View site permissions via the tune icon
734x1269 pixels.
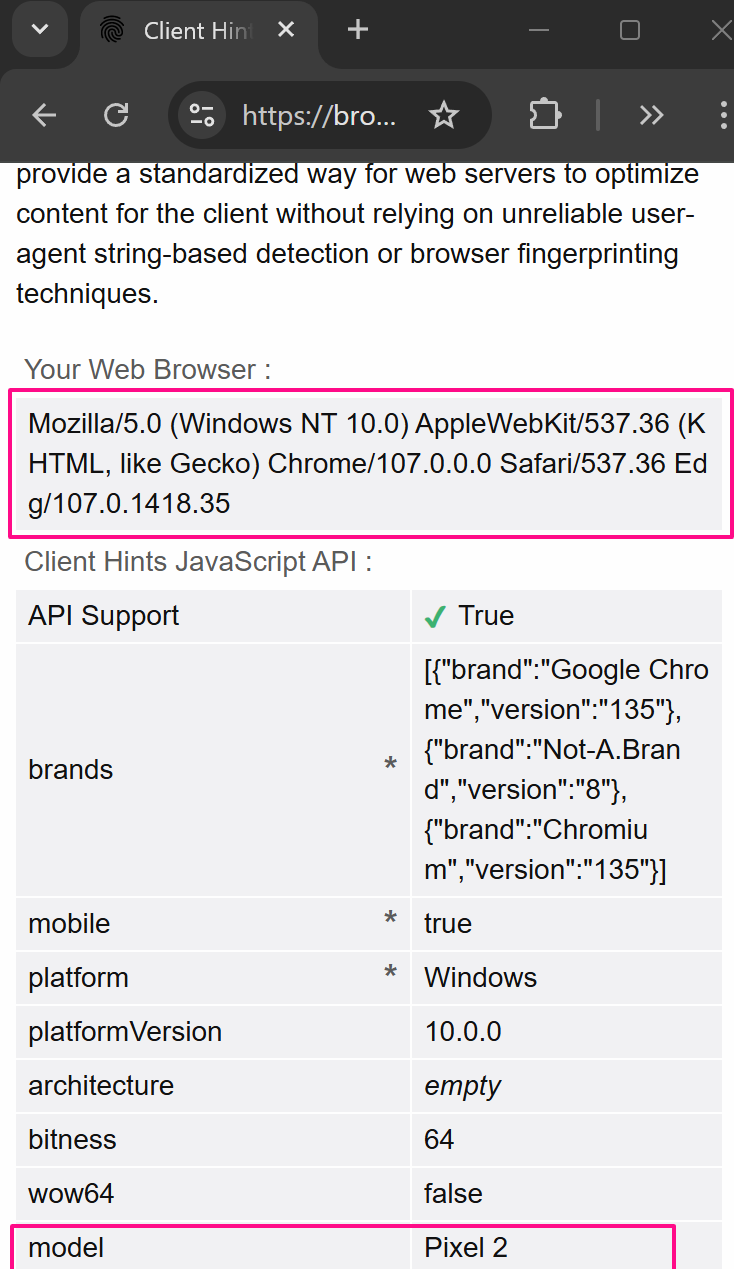click(x=201, y=115)
